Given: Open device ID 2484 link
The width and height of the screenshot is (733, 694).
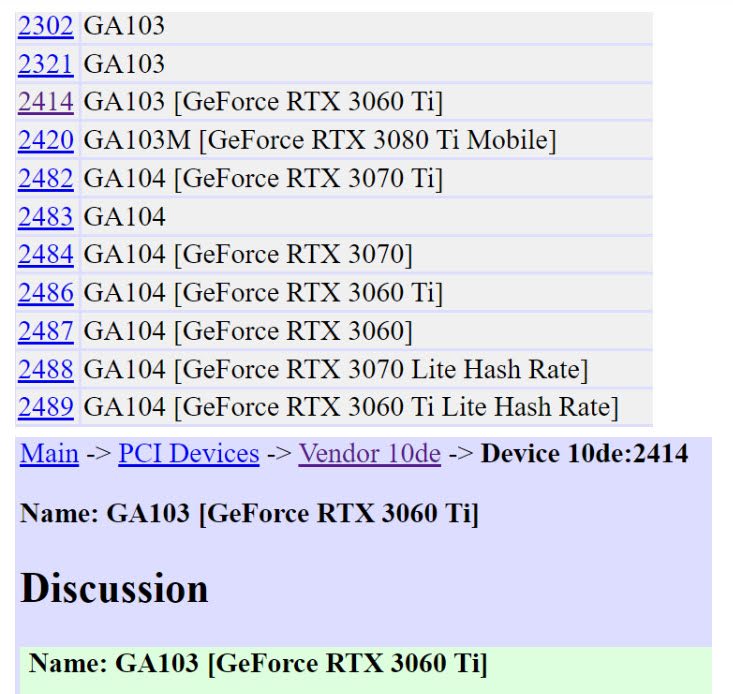Looking at the screenshot, I should pos(46,255).
